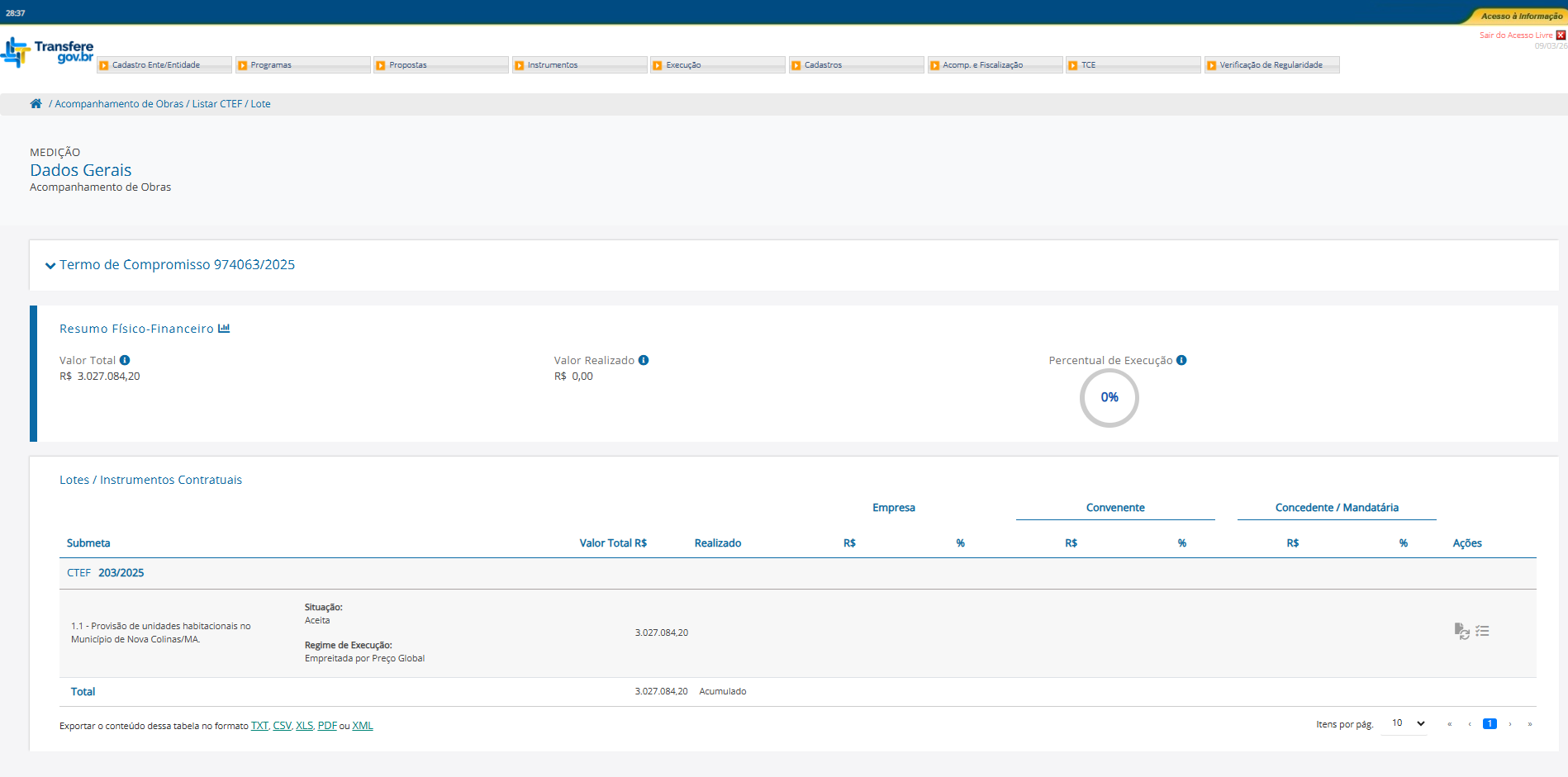Click the home icon in the breadcrumb

pyautogui.click(x=36, y=104)
